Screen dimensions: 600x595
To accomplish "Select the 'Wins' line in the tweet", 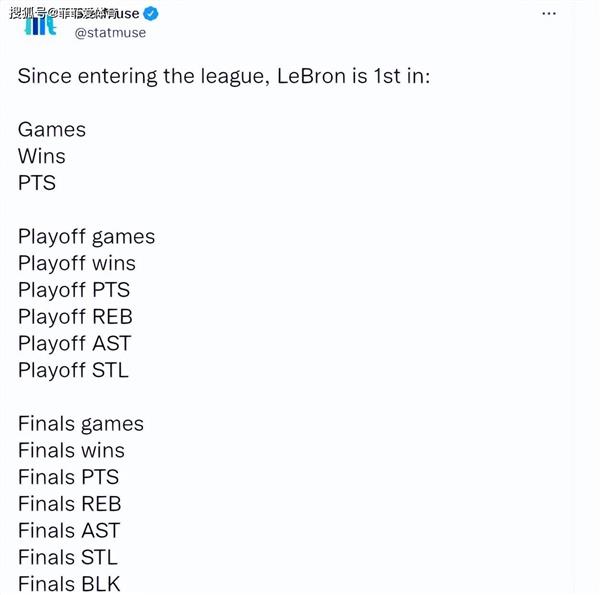I will 42,156.
